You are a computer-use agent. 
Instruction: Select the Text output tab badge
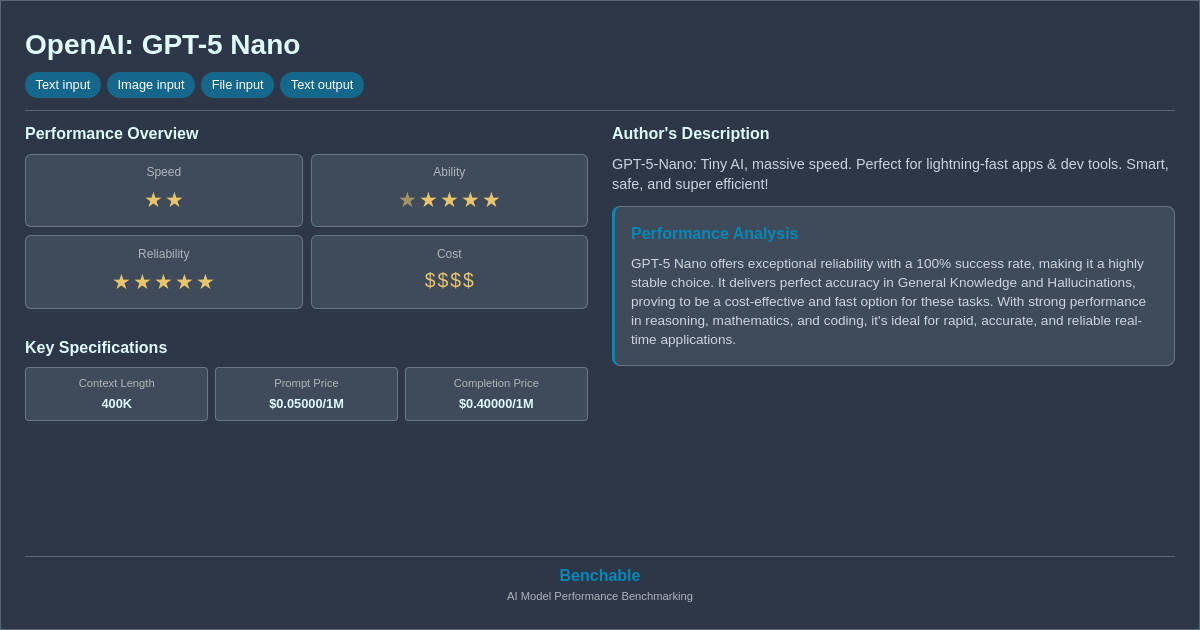coord(322,85)
